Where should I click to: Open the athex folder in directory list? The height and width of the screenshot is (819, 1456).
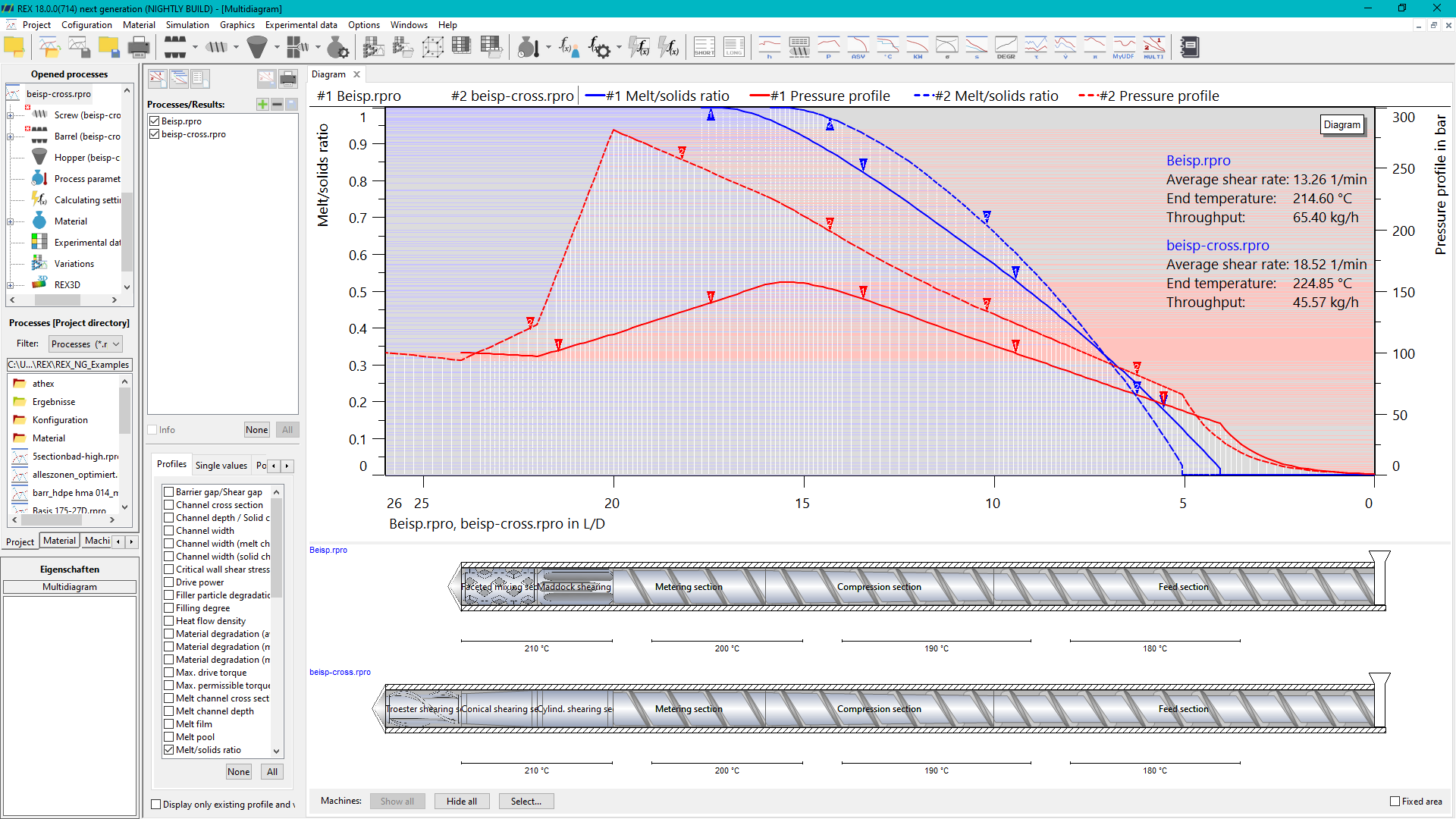(x=43, y=384)
